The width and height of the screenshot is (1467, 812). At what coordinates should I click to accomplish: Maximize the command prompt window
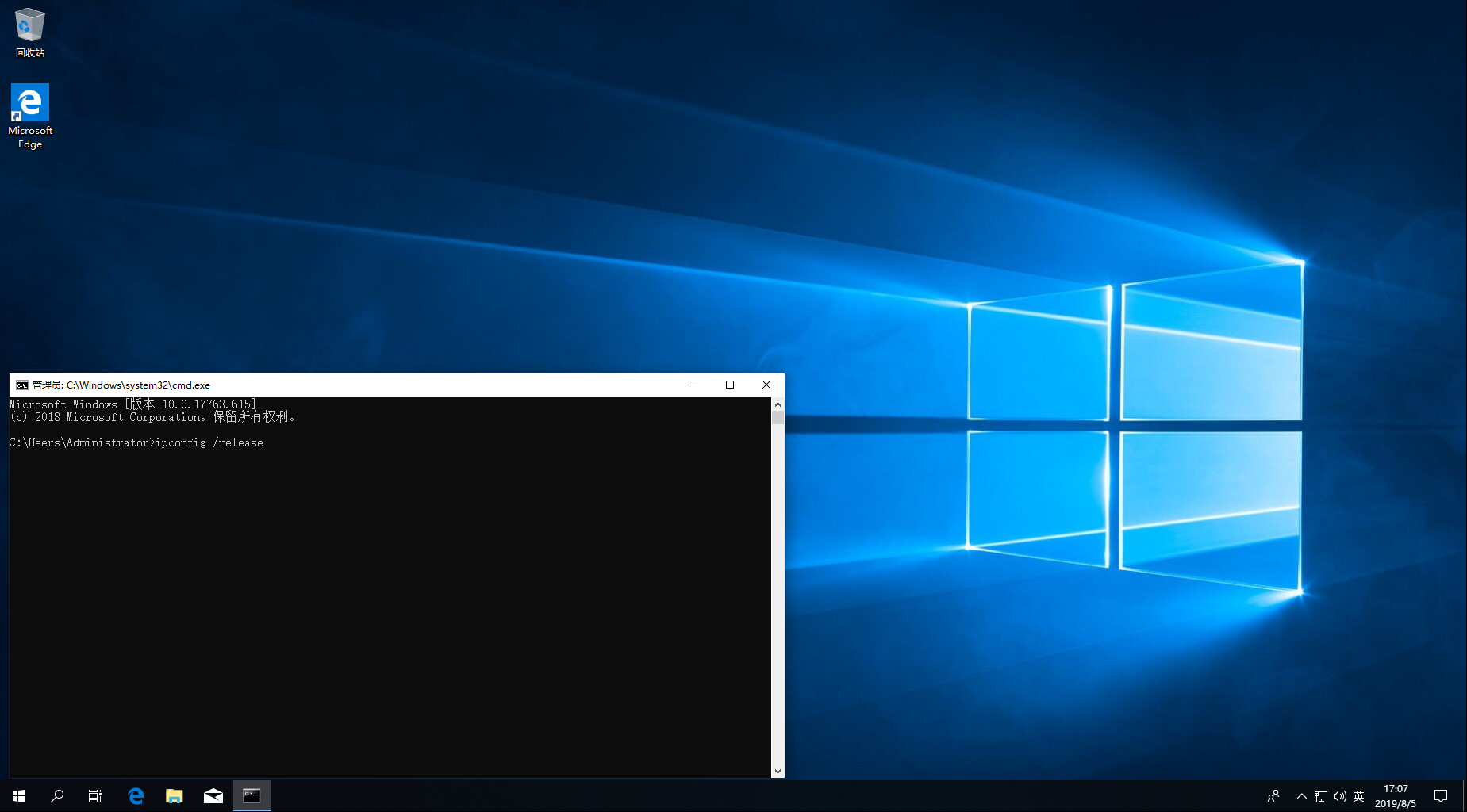coord(730,385)
